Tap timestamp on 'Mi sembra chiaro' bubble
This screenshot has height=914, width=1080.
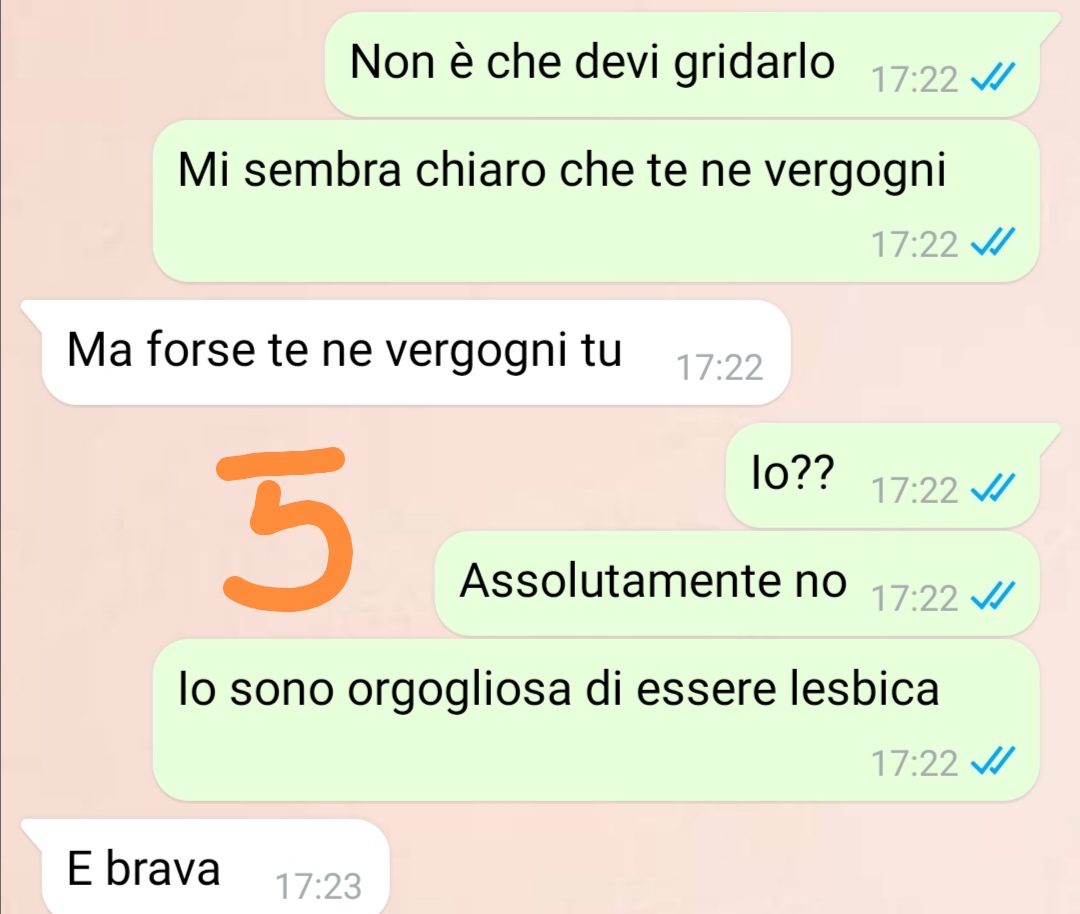tap(915, 244)
